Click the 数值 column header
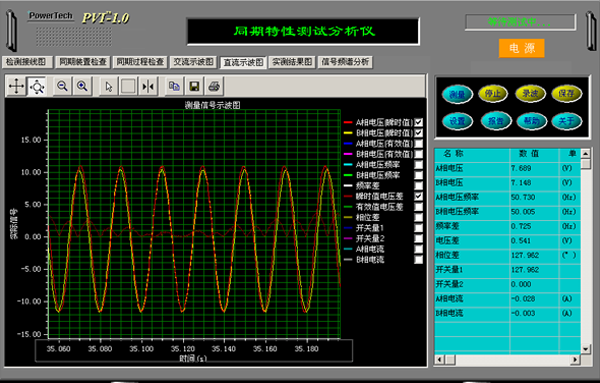600x383 pixels. [x=534, y=154]
